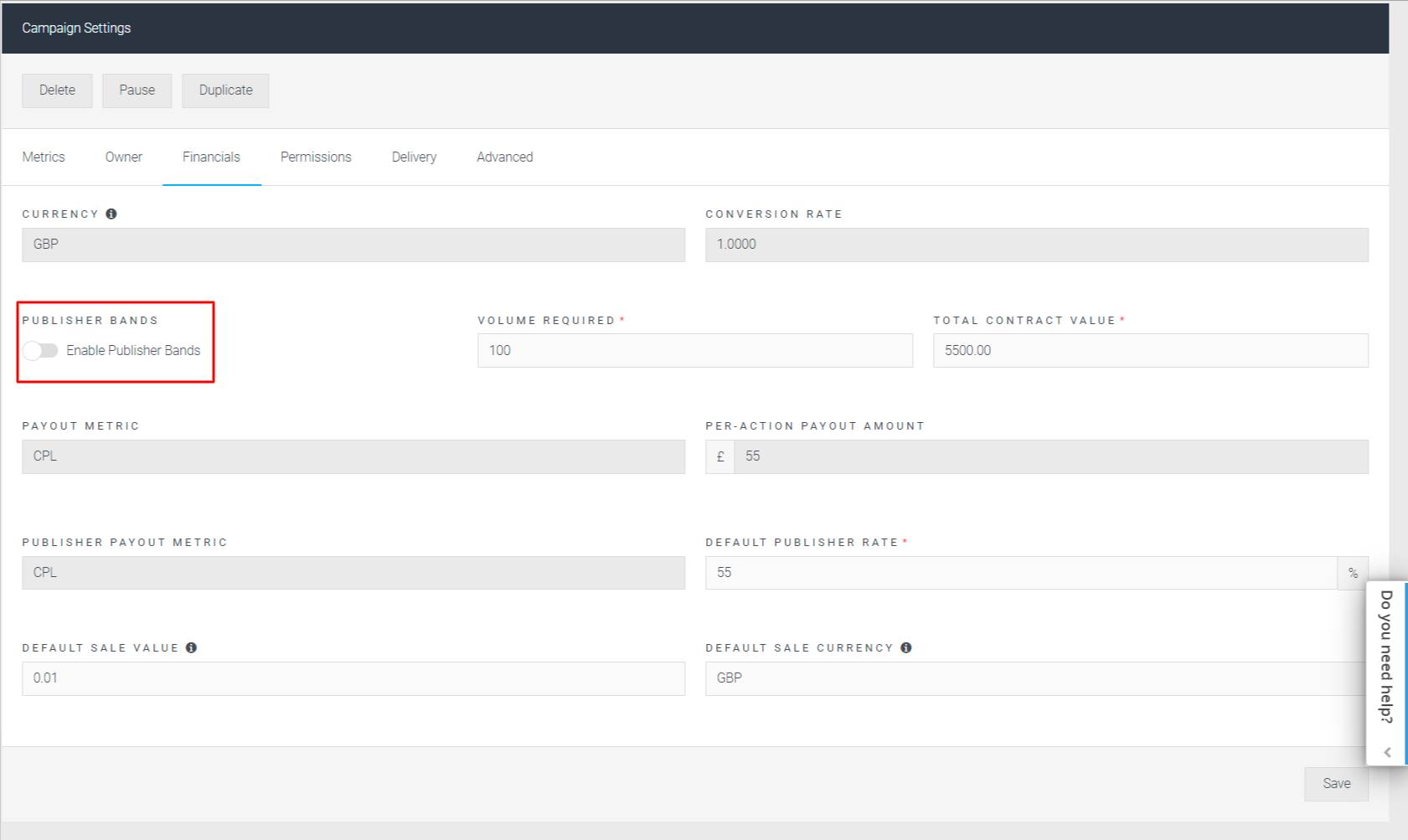The width and height of the screenshot is (1408, 840).
Task: Open the Owner tab
Action: click(123, 157)
